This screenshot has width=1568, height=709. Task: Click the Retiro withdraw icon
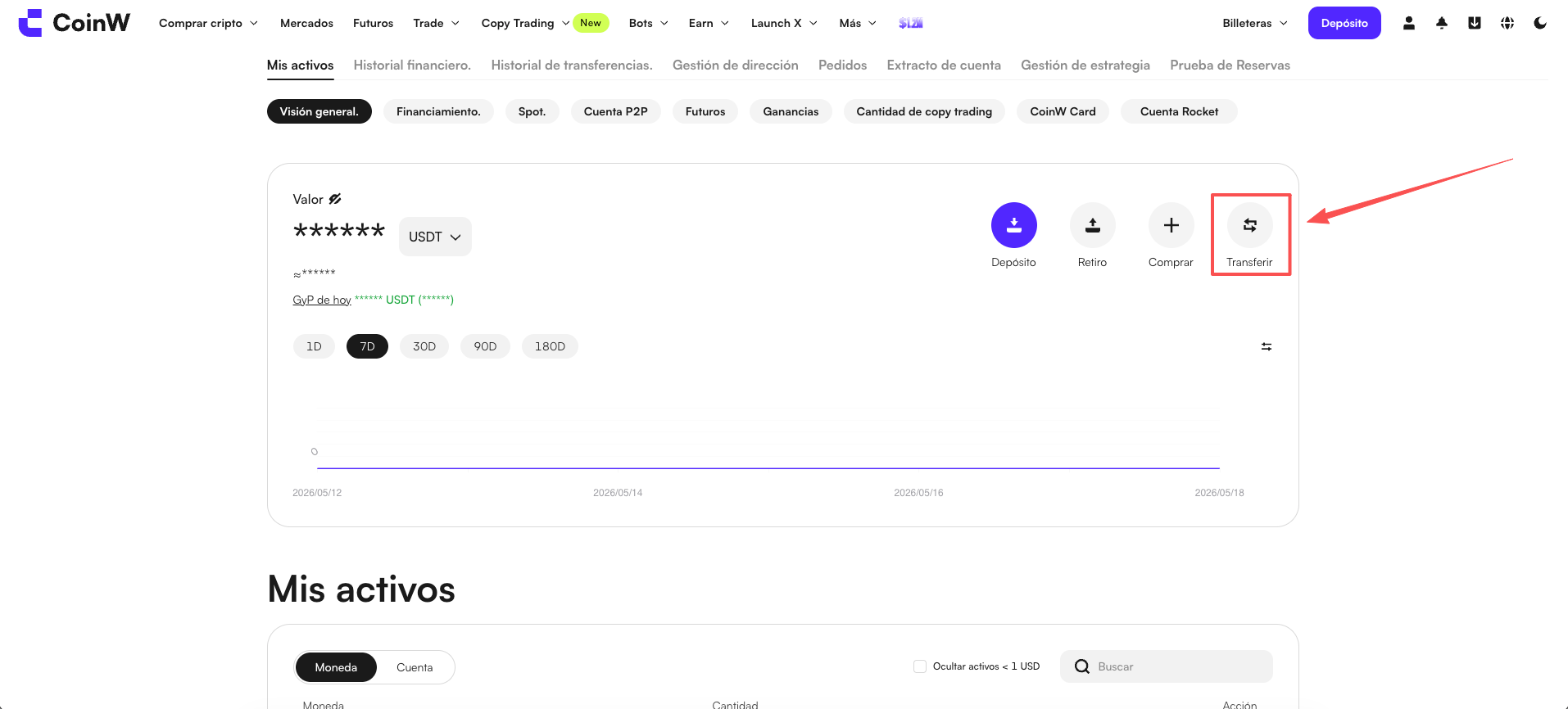tap(1093, 225)
